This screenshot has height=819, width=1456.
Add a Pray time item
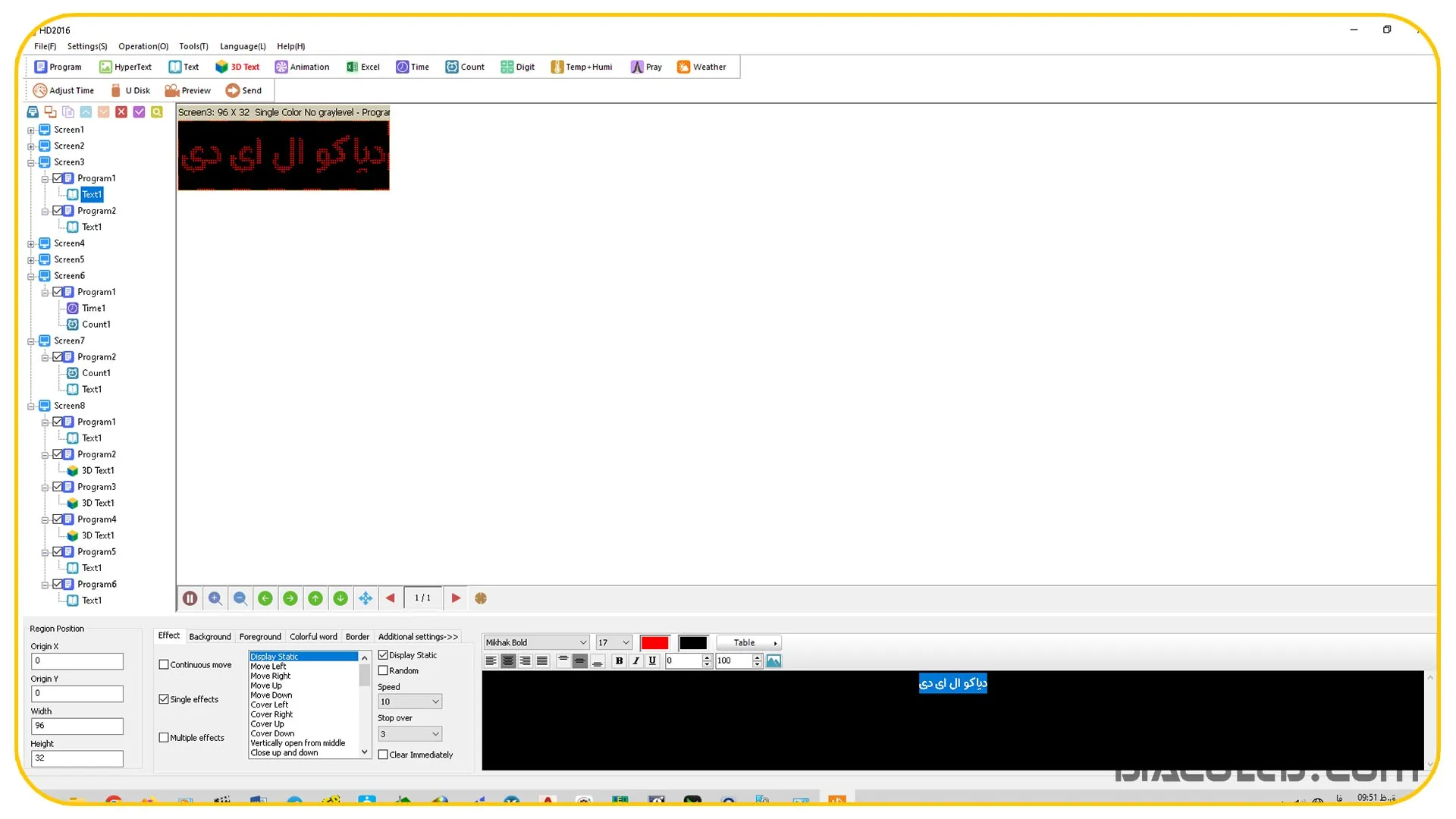point(646,67)
